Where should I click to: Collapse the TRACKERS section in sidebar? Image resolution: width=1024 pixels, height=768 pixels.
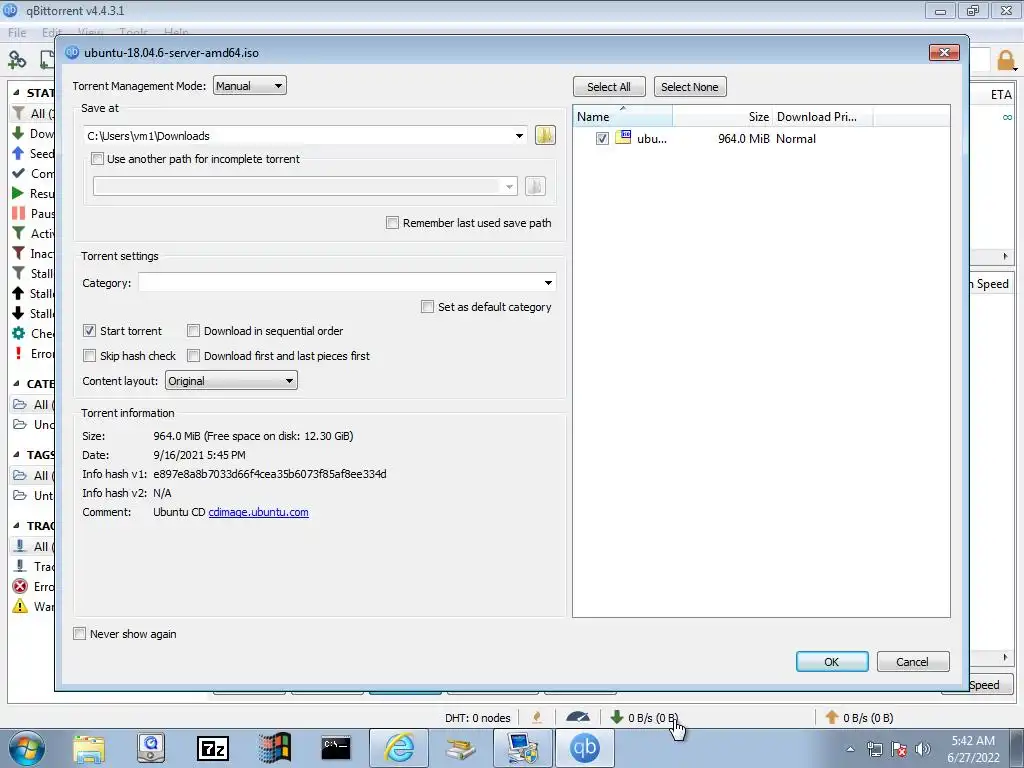pyautogui.click(x=16, y=525)
